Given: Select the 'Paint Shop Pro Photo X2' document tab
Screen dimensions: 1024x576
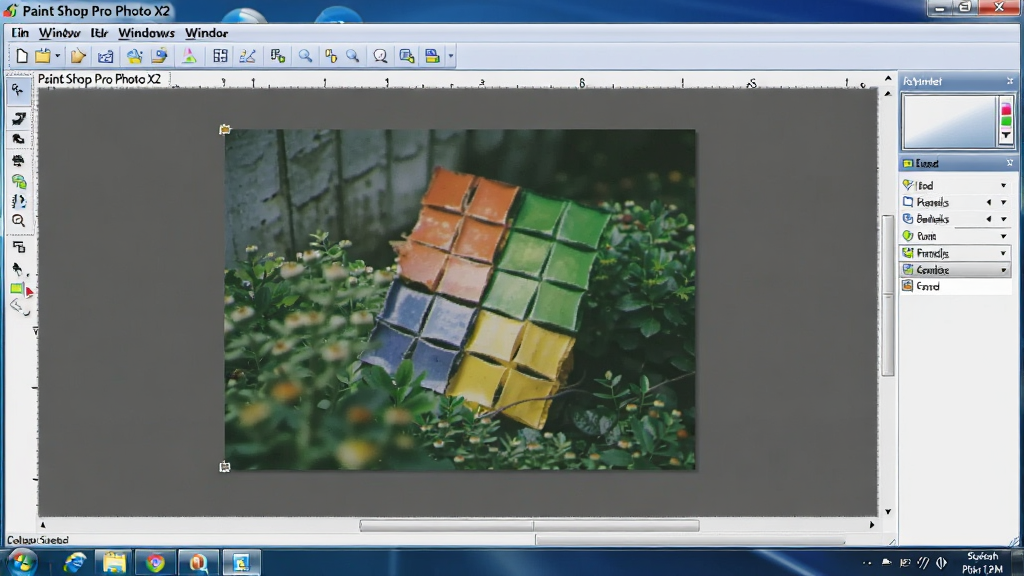Looking at the screenshot, I should [99, 79].
